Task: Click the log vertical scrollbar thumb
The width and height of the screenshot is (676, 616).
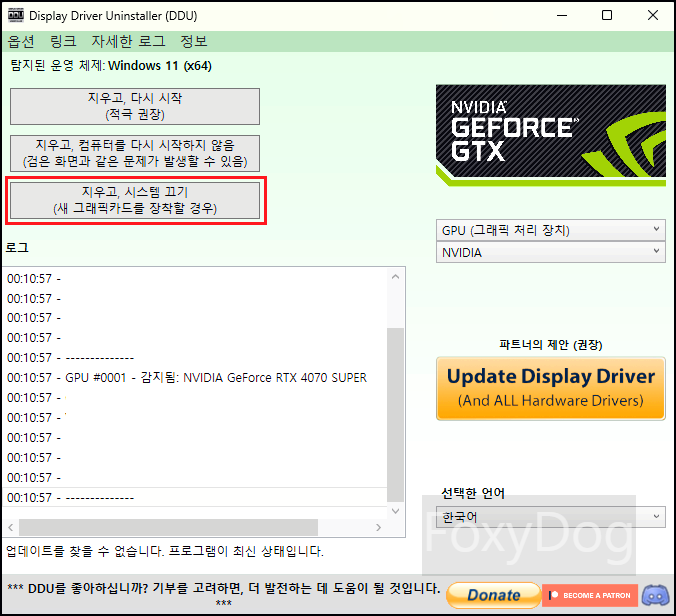Action: (395, 415)
